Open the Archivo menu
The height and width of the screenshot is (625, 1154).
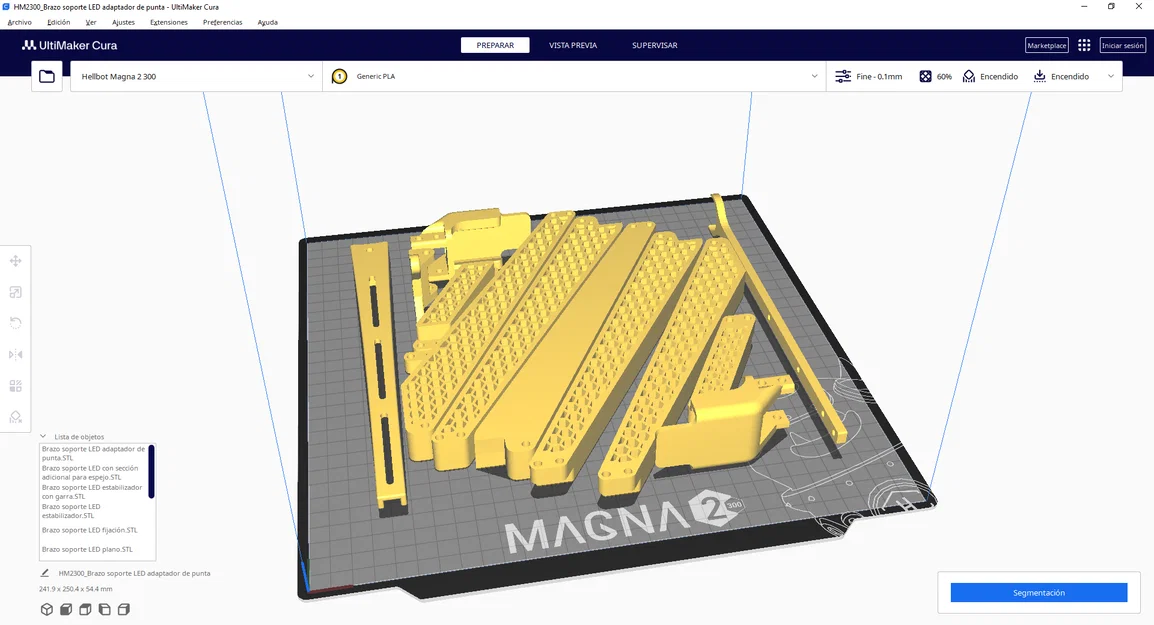point(20,22)
